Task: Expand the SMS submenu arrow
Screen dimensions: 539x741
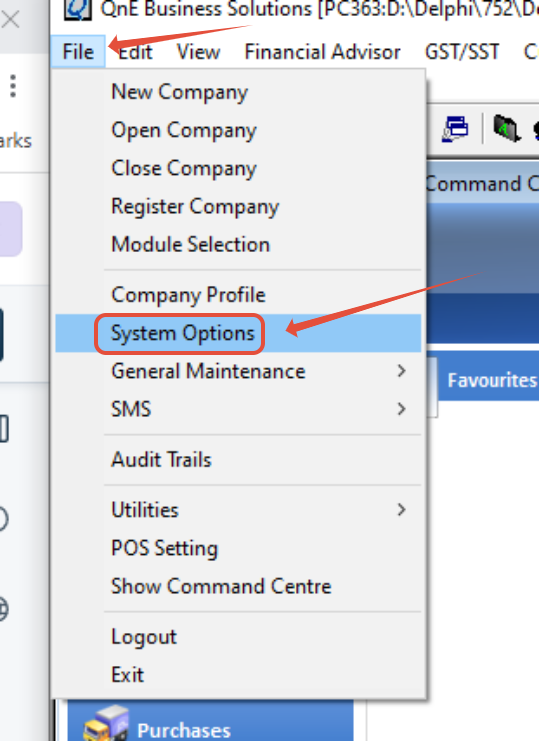Action: click(x=401, y=409)
